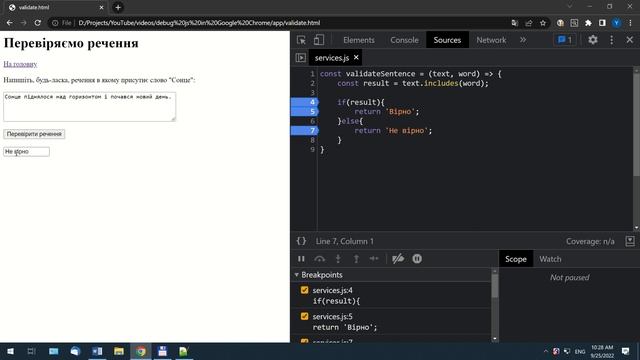The image size is (640, 360).
Task: Activate the inspect element picker icon
Action: (301, 40)
